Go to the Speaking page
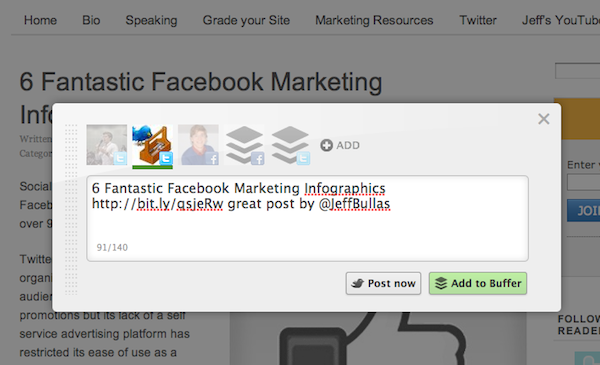 (152, 20)
